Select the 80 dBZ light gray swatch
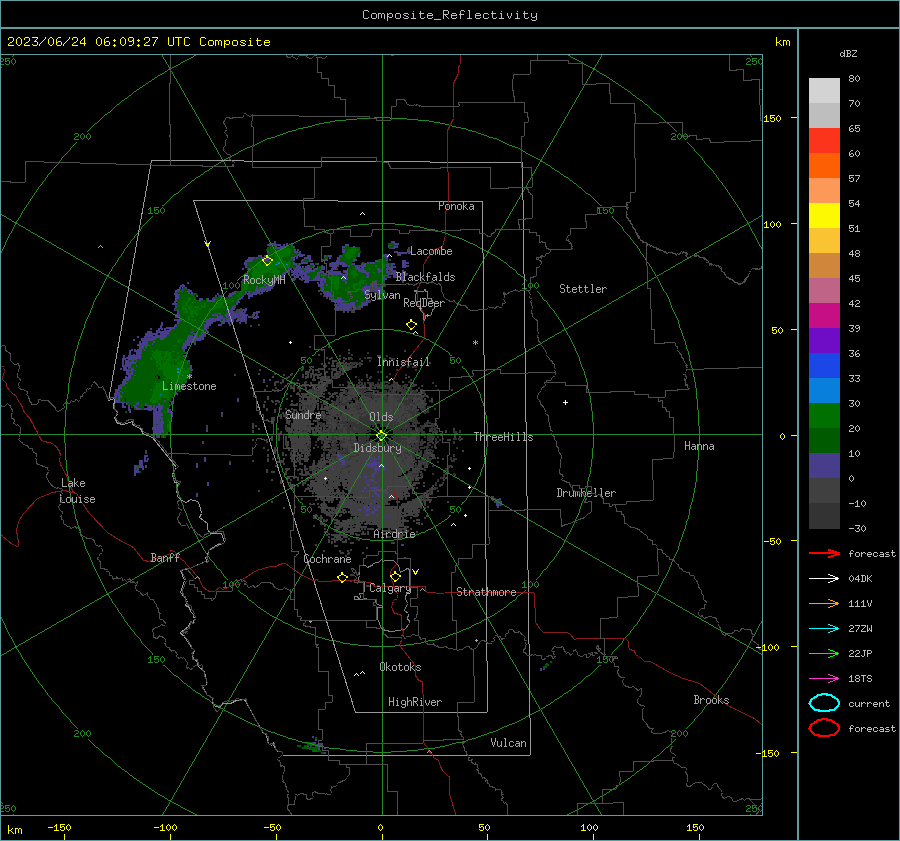The width and height of the screenshot is (900, 841). [x=824, y=91]
